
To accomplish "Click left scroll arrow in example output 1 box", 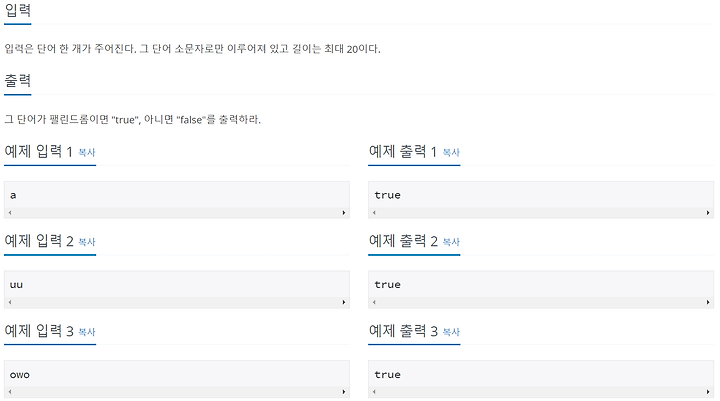I will tap(374, 213).
